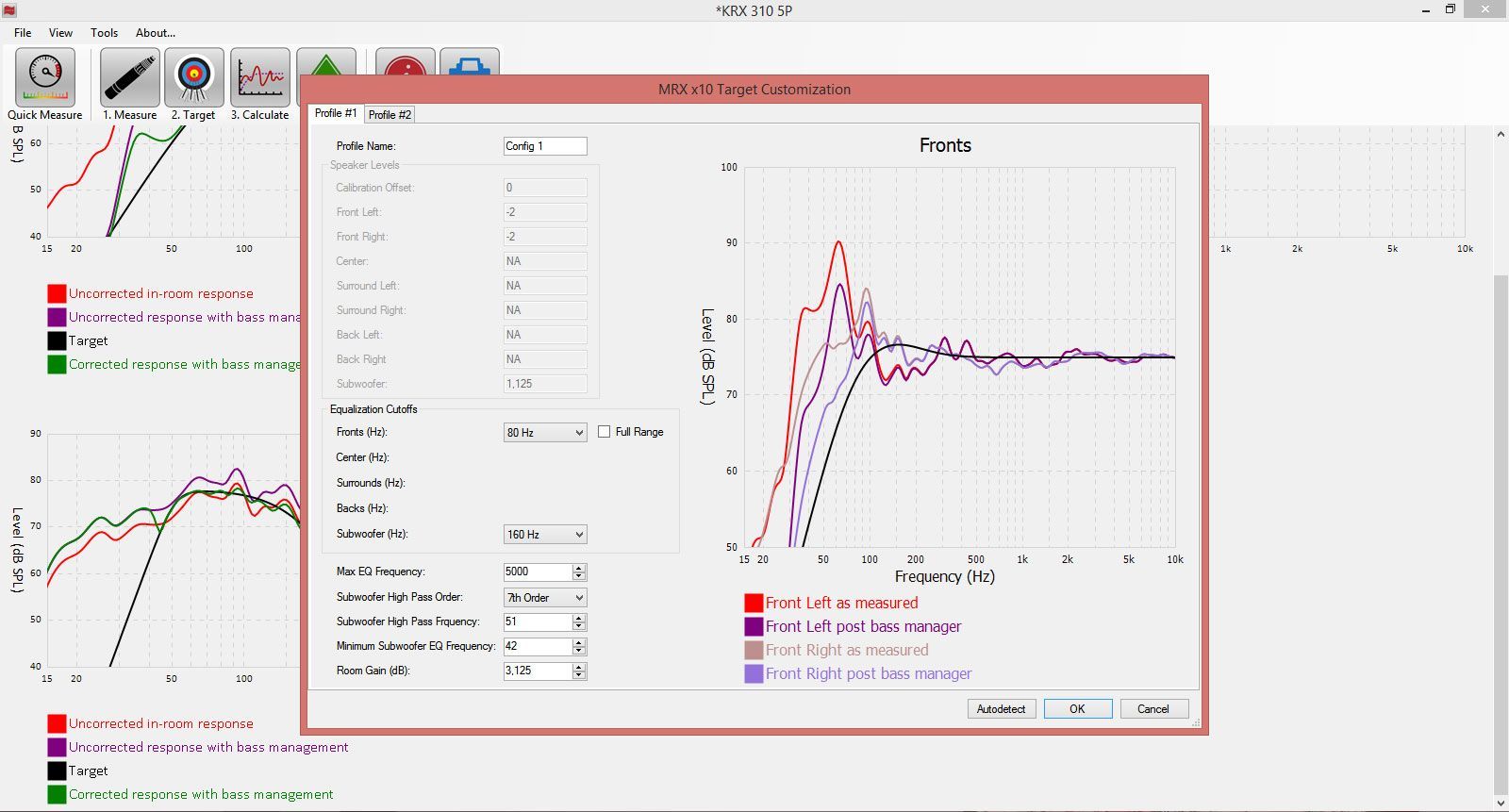Click Front Right post bass manager swatch
The height and width of the screenshot is (812, 1509).
754,673
